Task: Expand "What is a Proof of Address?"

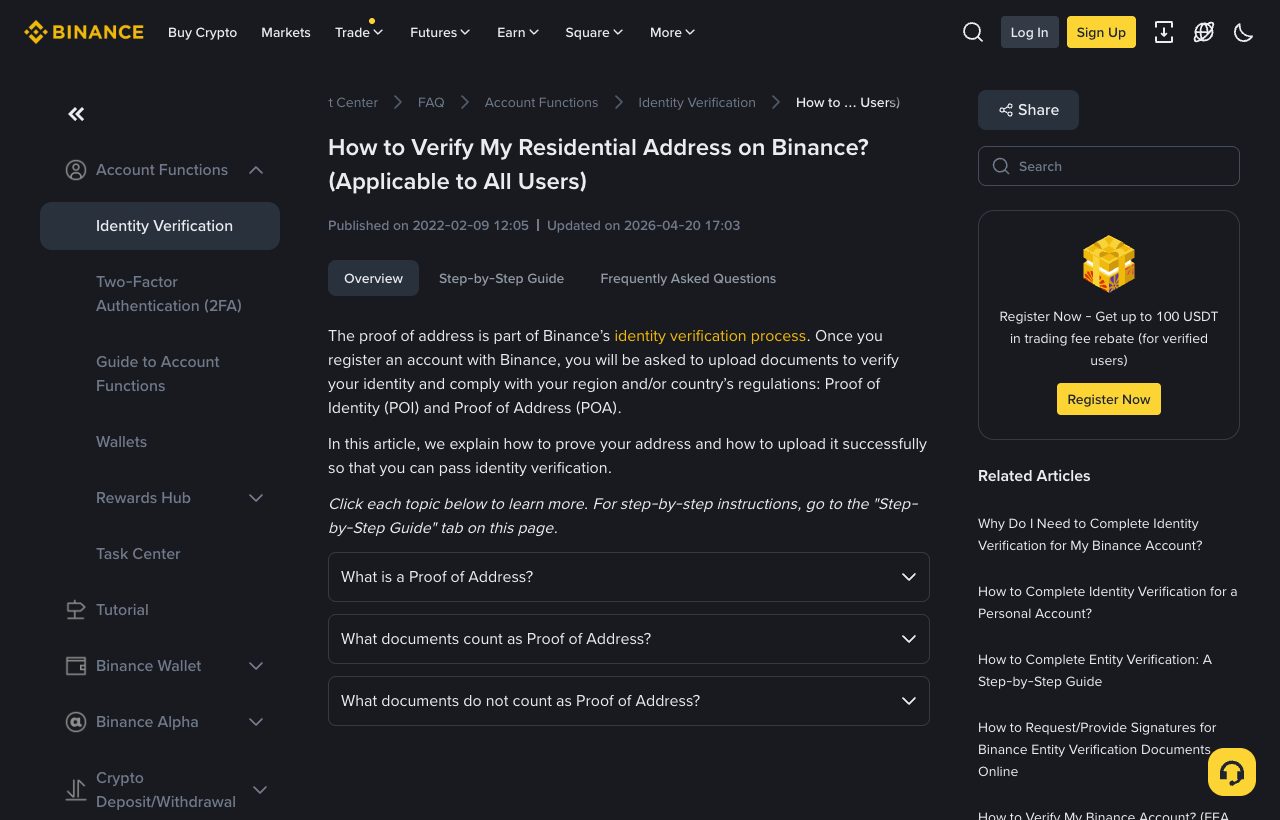Action: pyautogui.click(x=629, y=577)
